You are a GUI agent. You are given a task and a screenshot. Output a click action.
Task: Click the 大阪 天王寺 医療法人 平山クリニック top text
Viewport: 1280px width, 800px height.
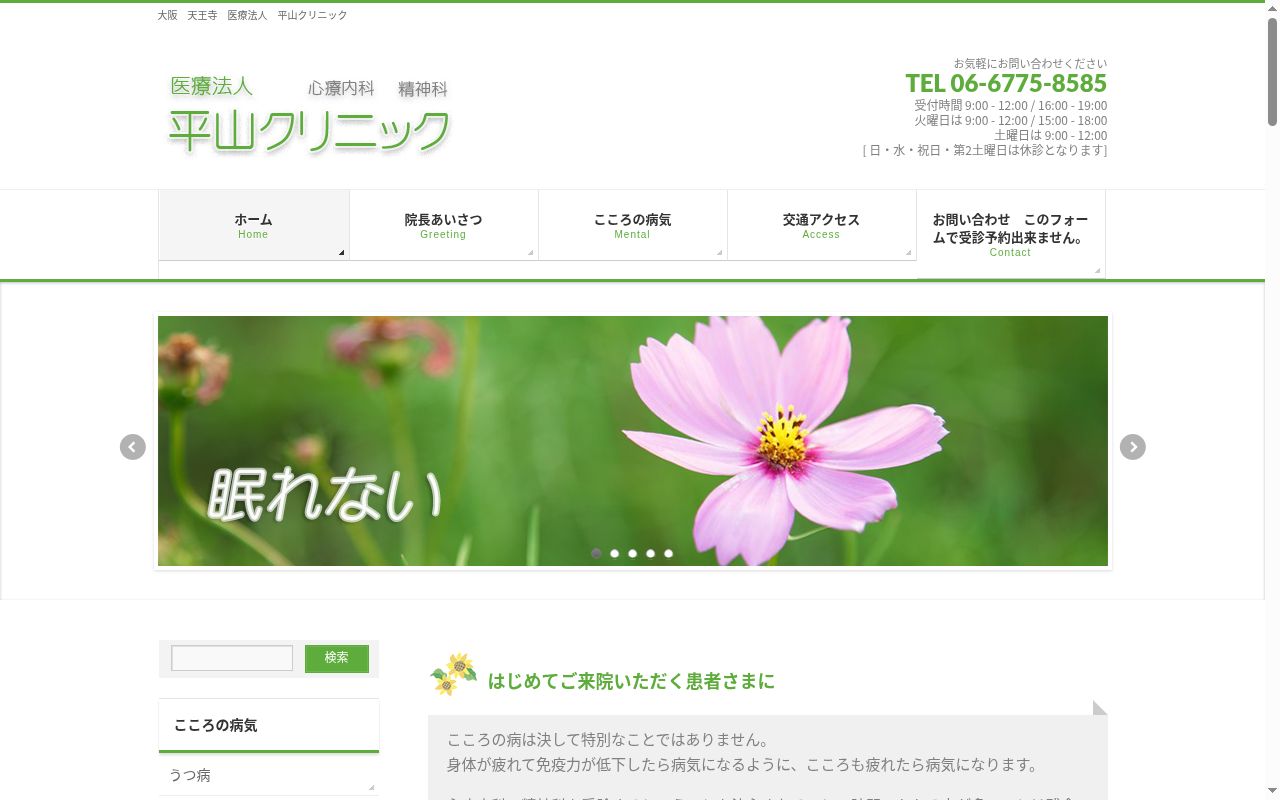coord(253,15)
